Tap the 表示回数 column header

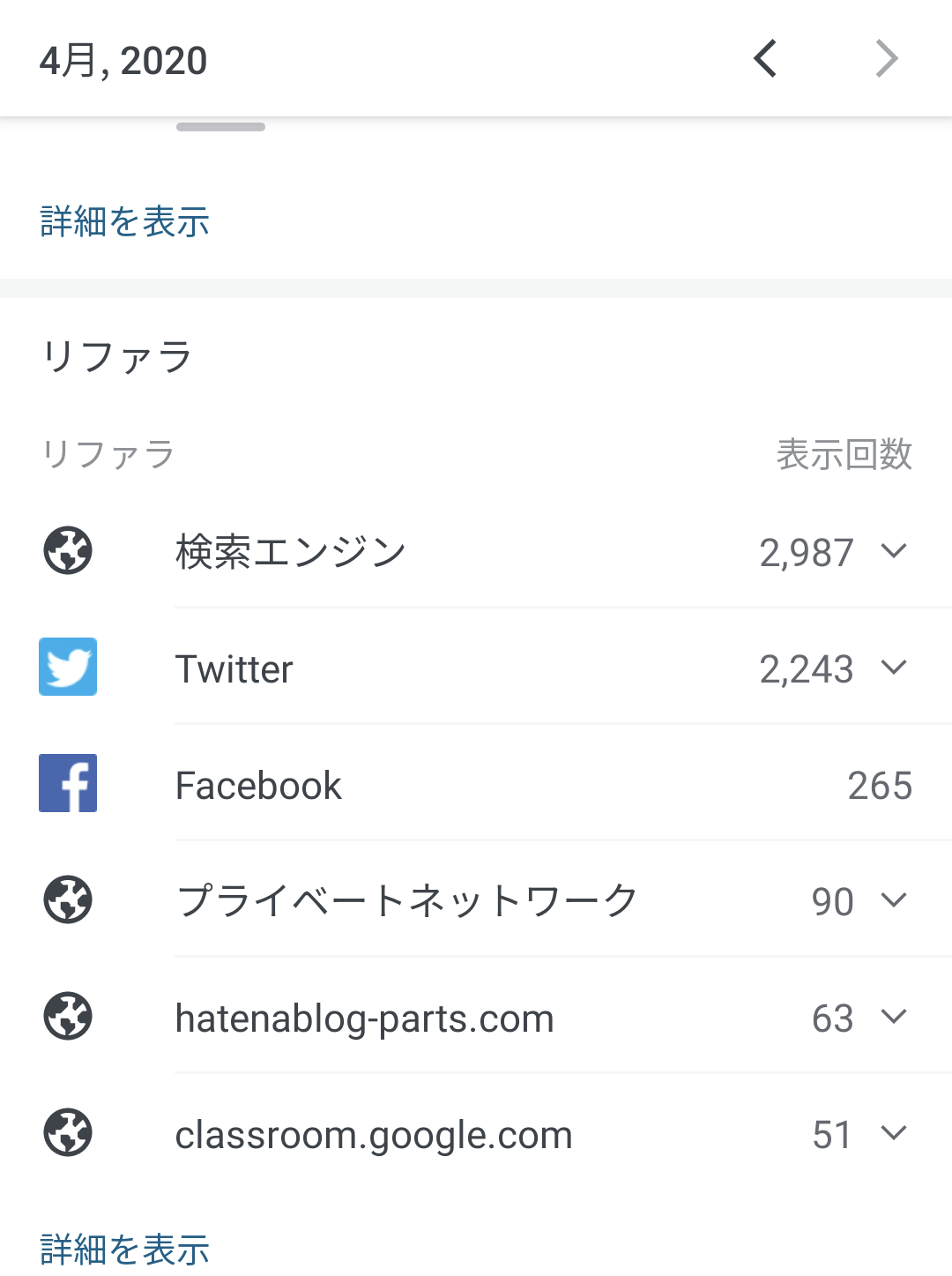click(844, 454)
